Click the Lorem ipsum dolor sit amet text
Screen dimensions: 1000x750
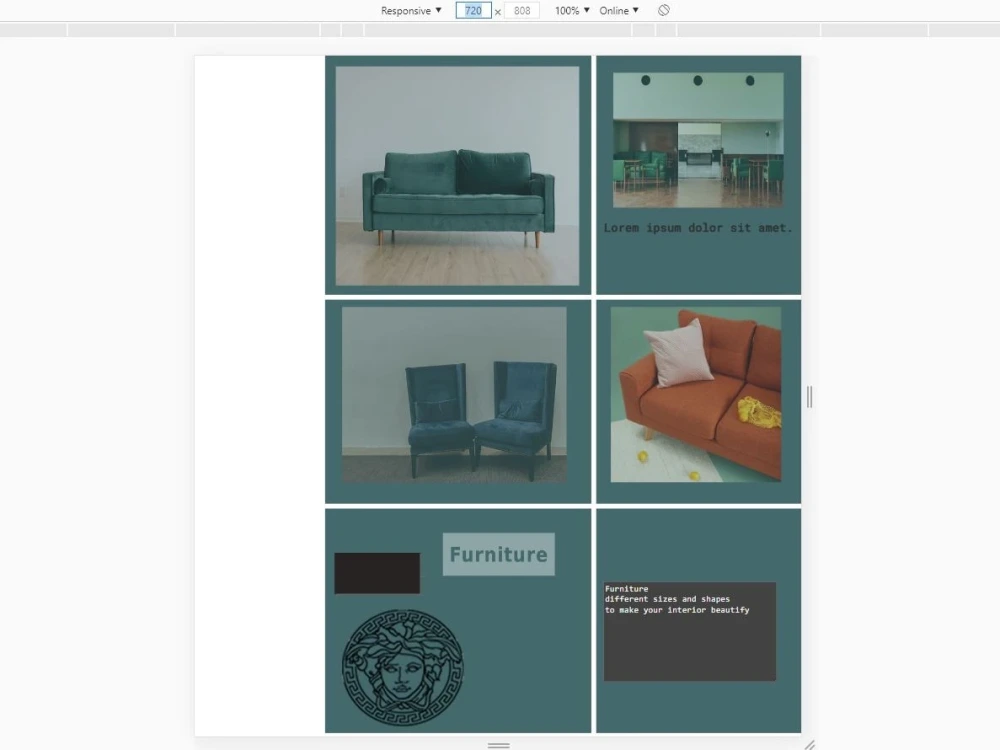coord(698,228)
